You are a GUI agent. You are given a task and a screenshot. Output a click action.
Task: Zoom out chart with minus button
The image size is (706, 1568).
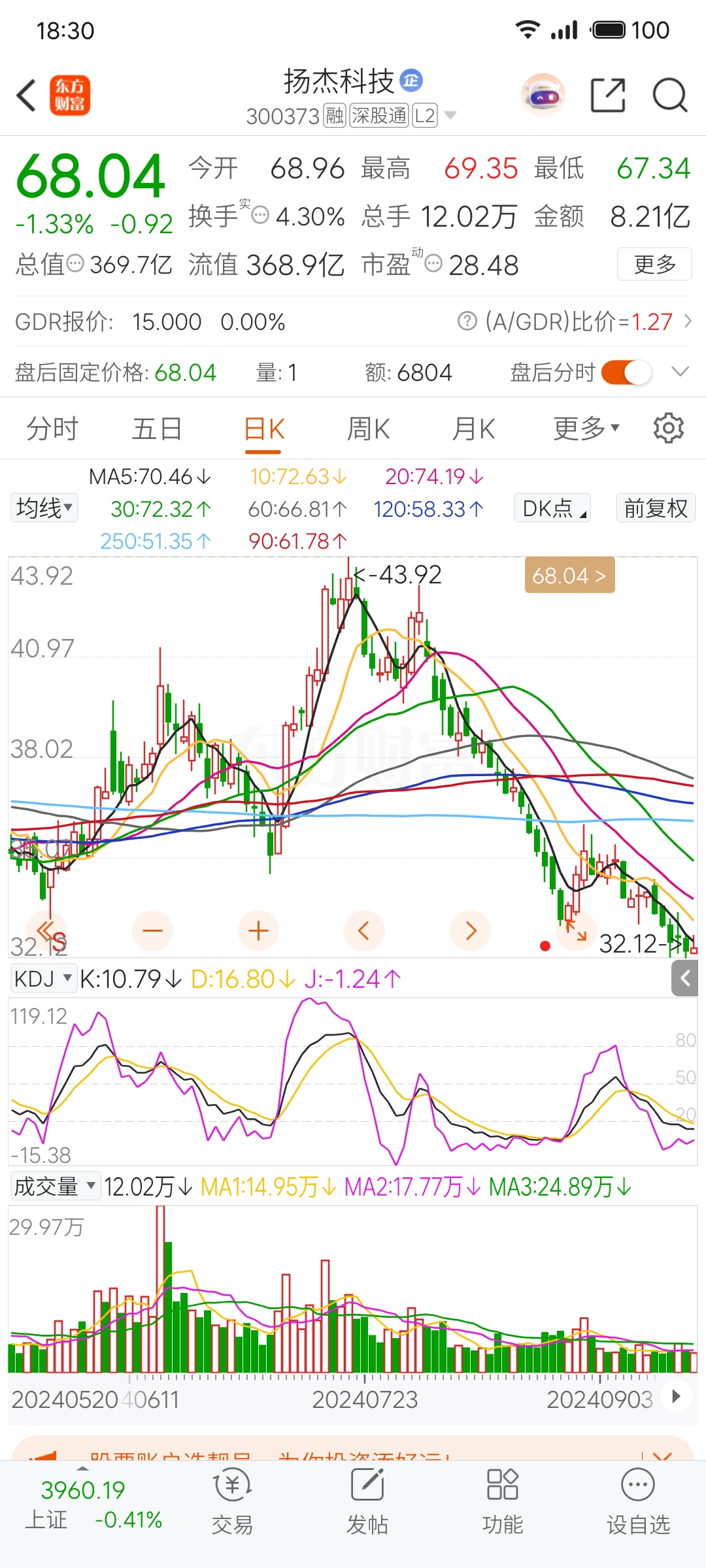pos(152,930)
